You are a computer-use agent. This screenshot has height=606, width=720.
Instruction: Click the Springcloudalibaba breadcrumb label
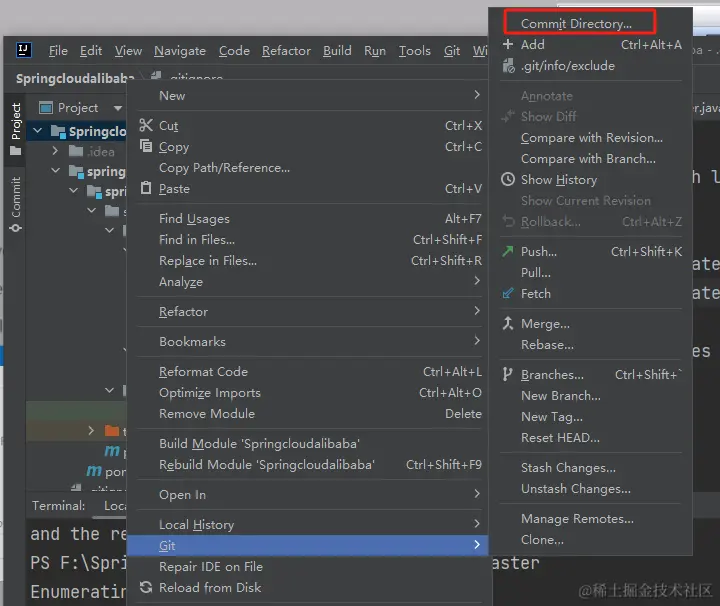pyautogui.click(x=74, y=79)
